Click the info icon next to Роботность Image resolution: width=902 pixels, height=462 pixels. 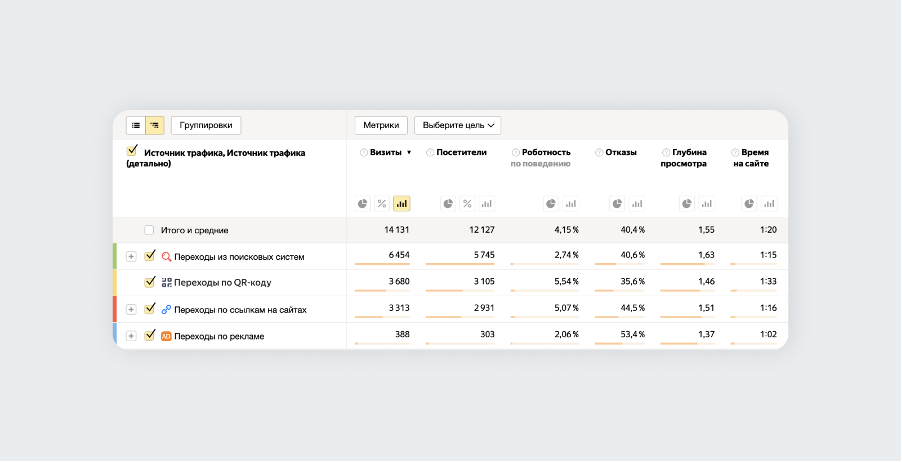[515, 153]
